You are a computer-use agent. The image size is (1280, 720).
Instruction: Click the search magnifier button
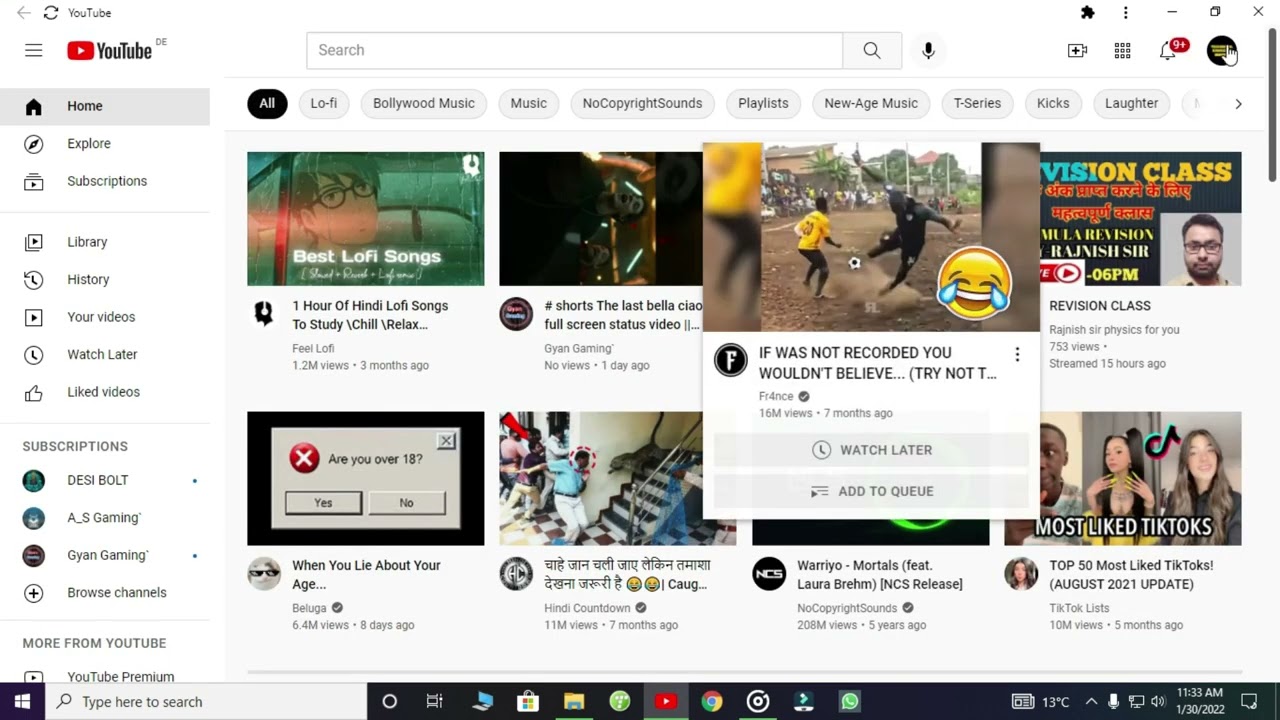[x=872, y=50]
